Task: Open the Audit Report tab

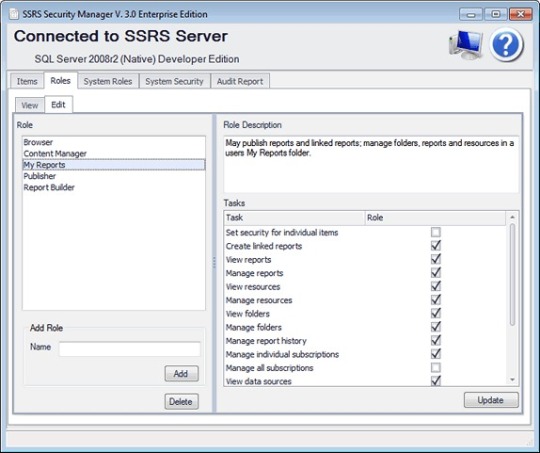Action: [x=240, y=81]
